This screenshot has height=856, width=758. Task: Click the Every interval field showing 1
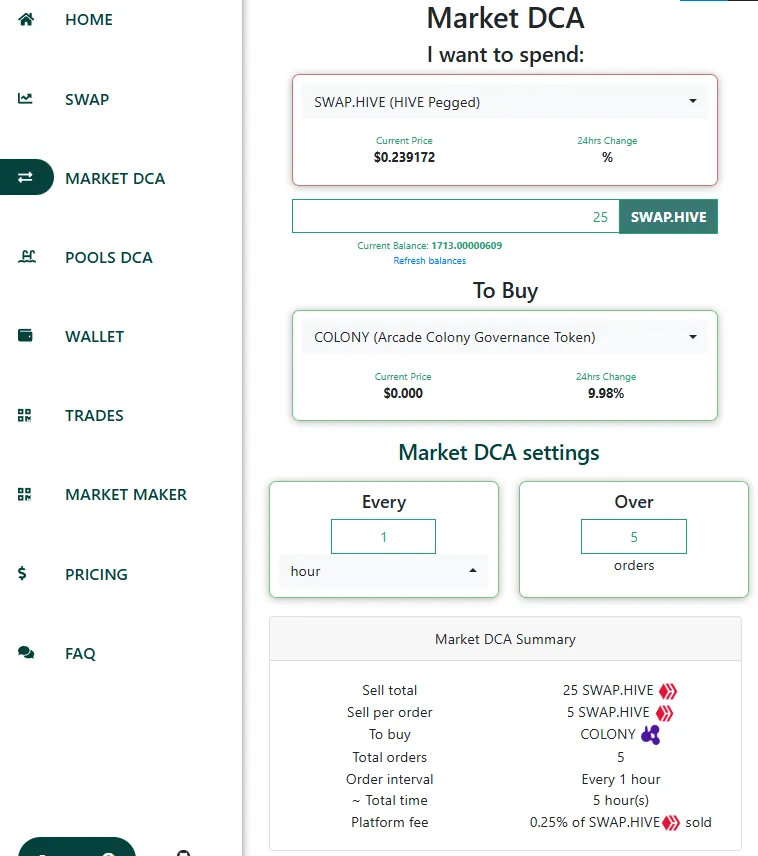pos(383,537)
